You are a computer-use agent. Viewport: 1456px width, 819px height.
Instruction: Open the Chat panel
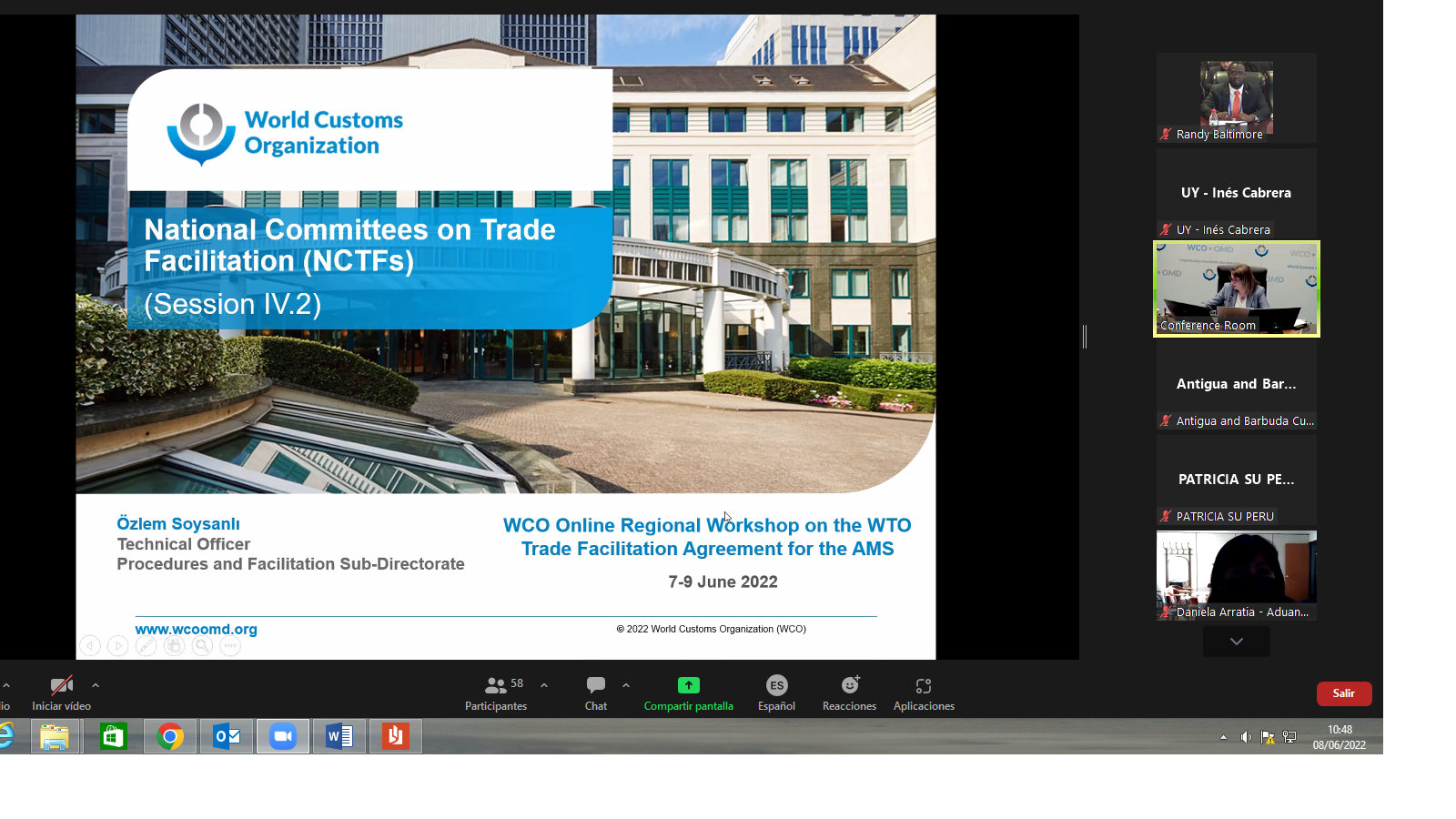click(596, 693)
